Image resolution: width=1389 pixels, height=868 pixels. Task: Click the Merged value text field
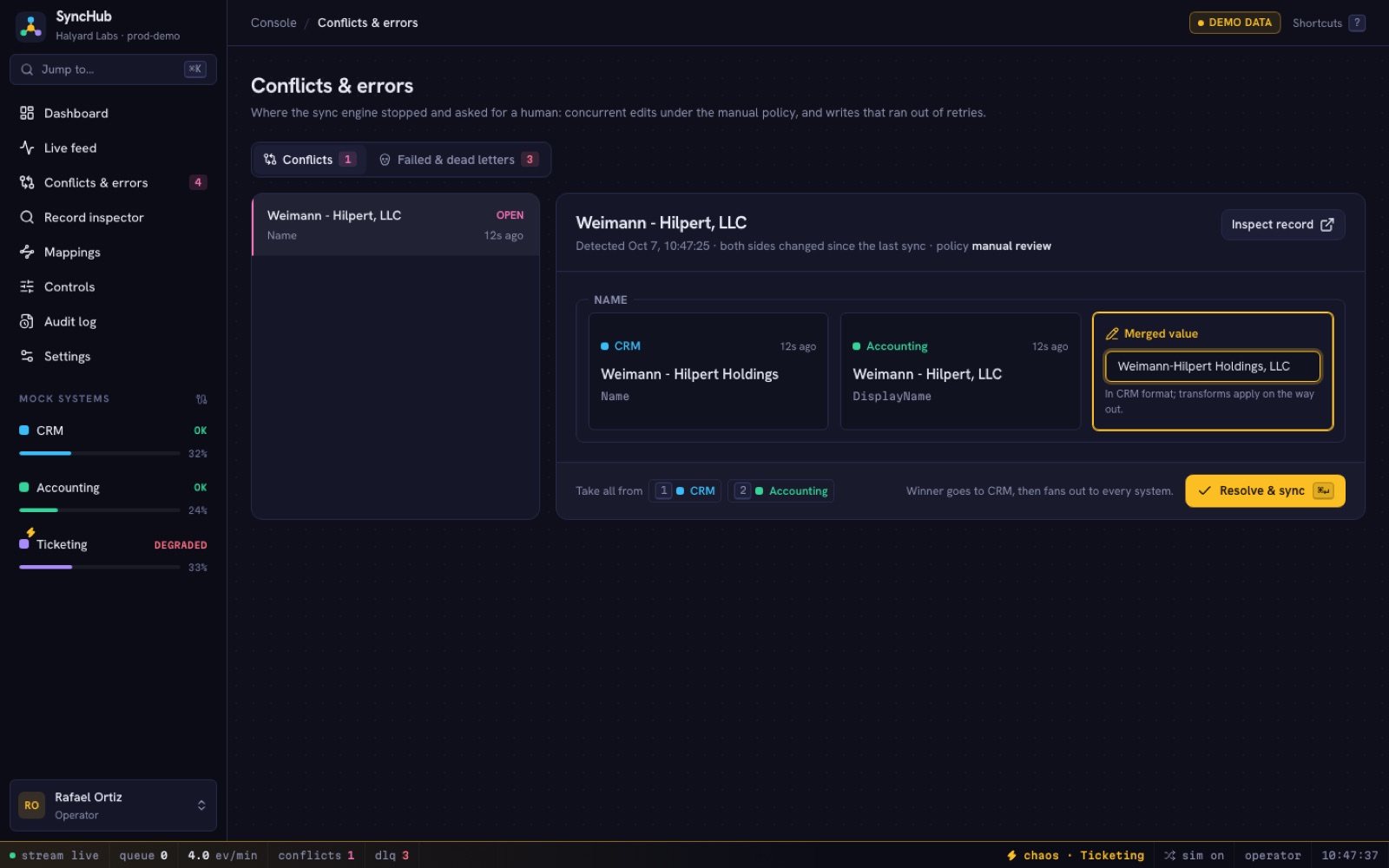(1213, 366)
